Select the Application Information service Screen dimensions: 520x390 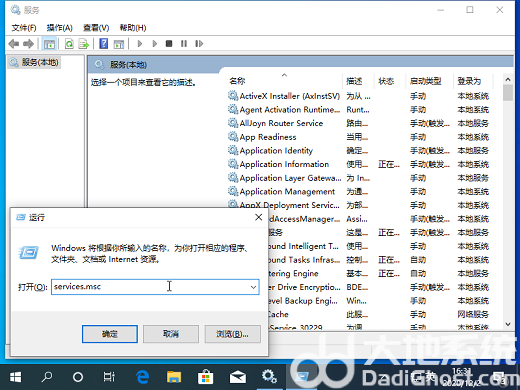(x=360, y=164)
